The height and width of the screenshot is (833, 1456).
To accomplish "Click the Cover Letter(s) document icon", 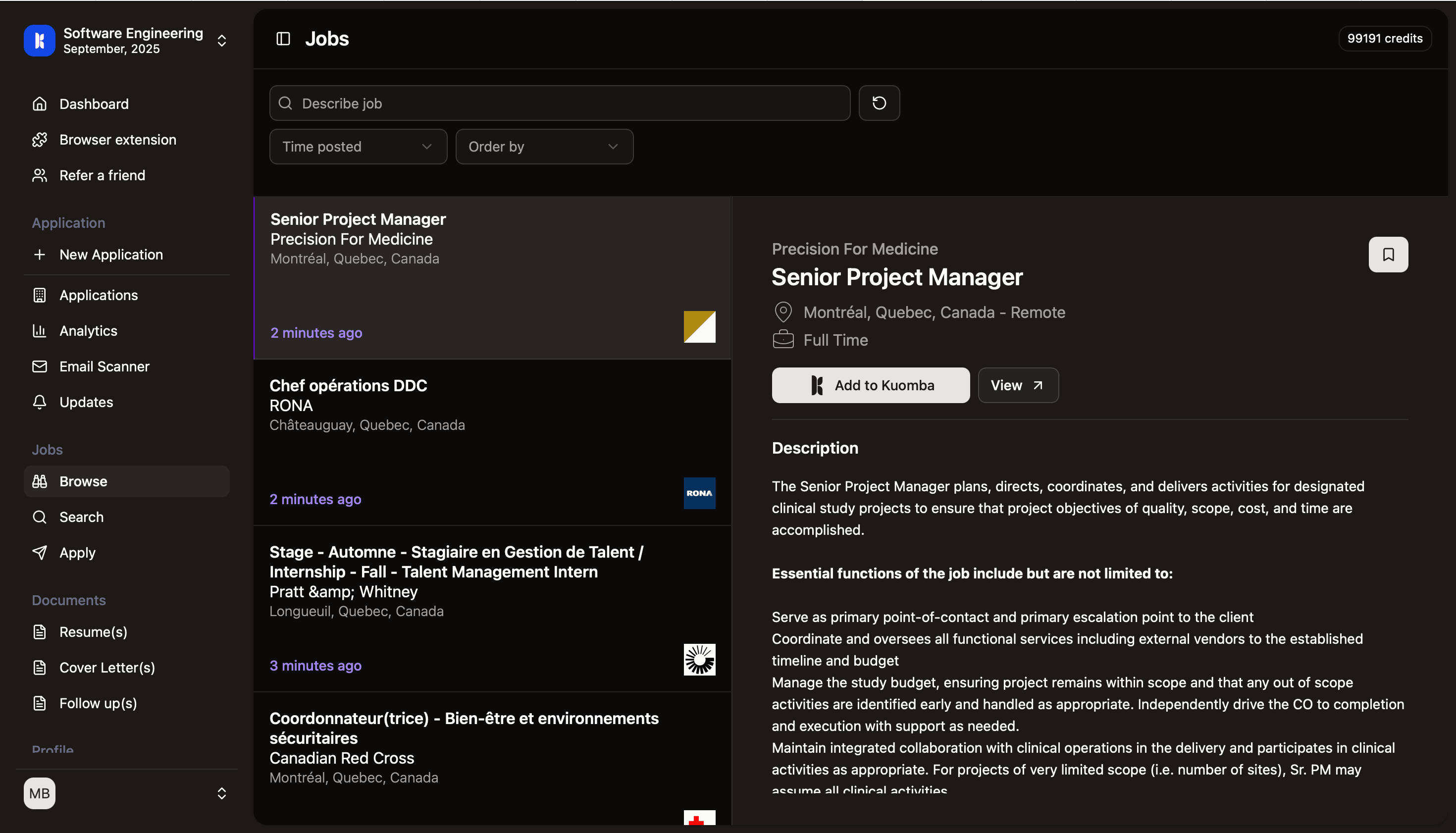I will click(40, 668).
